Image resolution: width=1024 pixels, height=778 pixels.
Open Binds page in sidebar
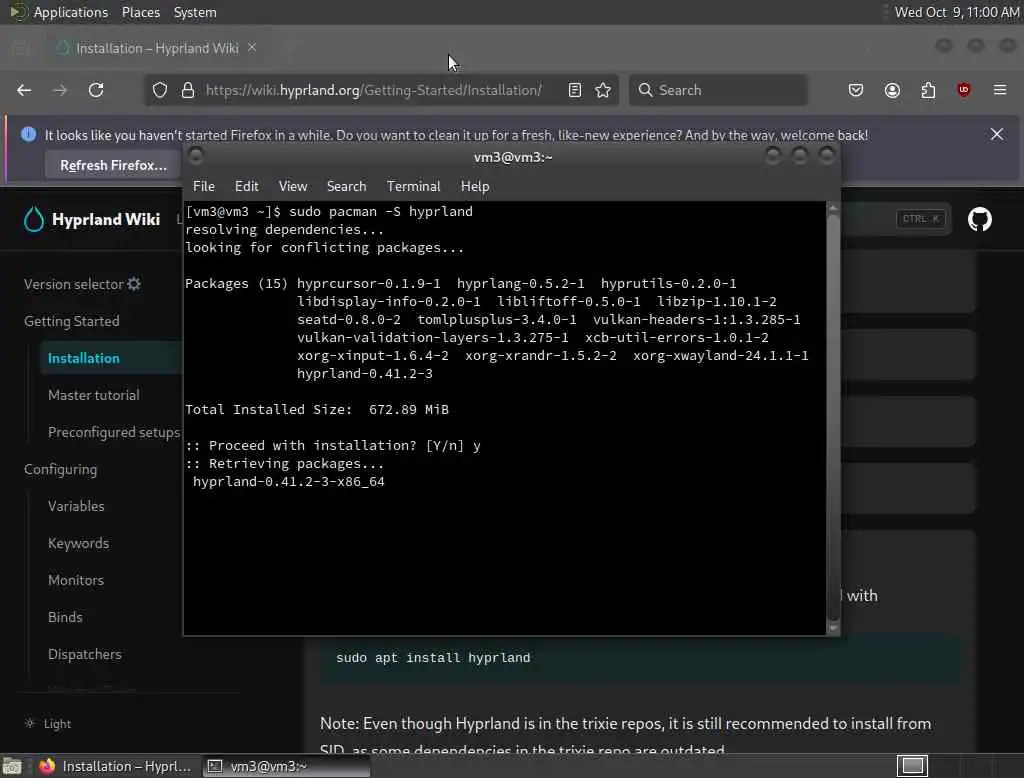pos(65,617)
